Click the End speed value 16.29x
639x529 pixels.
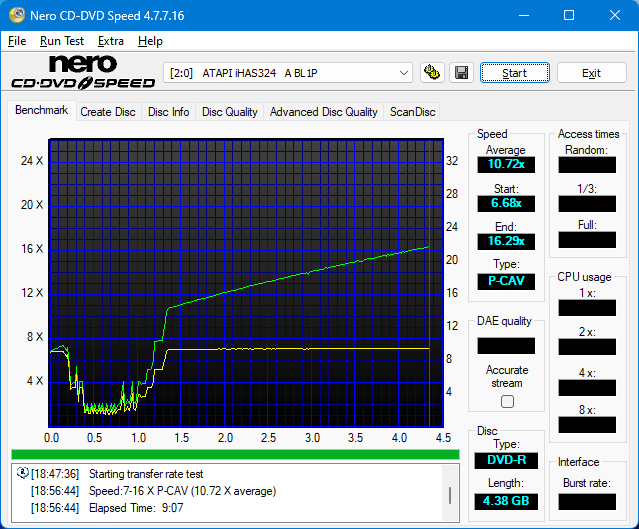(506, 241)
